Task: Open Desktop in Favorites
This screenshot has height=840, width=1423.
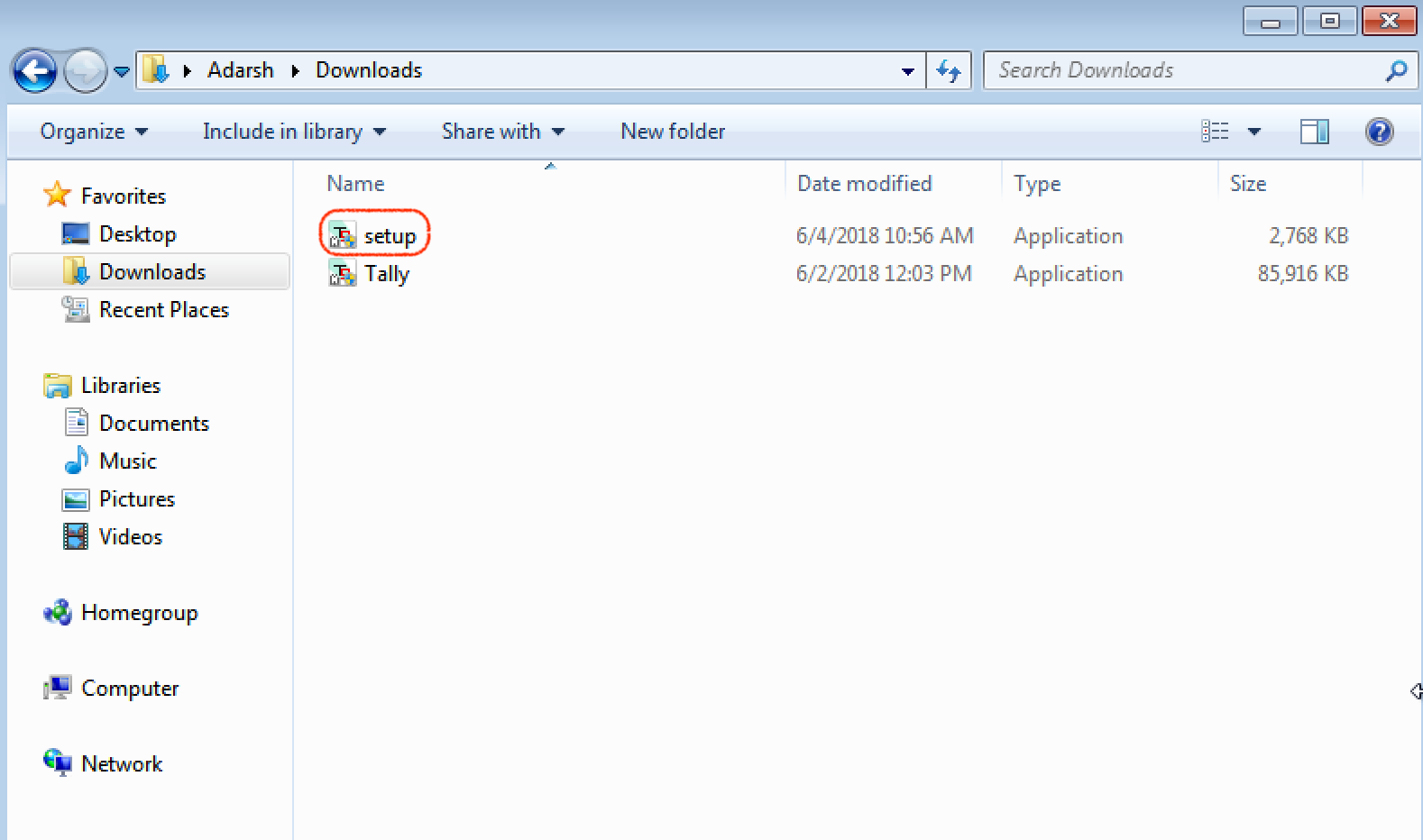Action: [137, 234]
